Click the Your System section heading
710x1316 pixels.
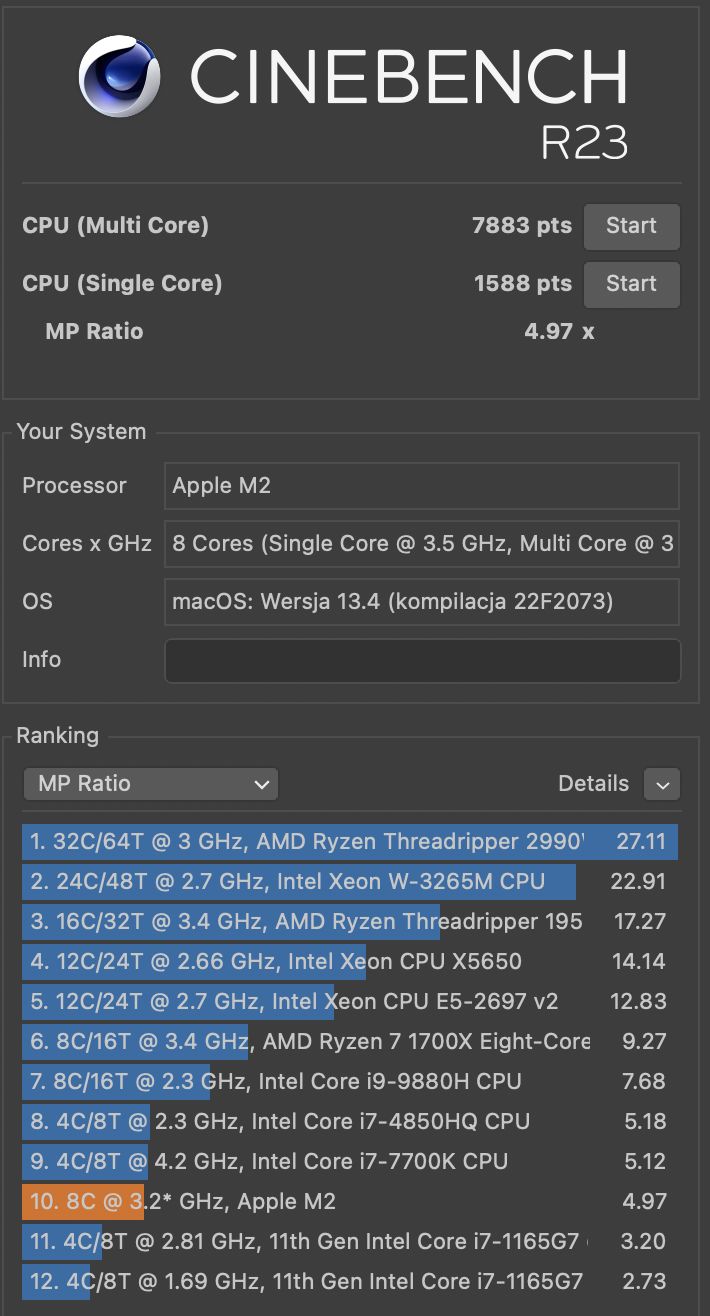tap(81, 432)
